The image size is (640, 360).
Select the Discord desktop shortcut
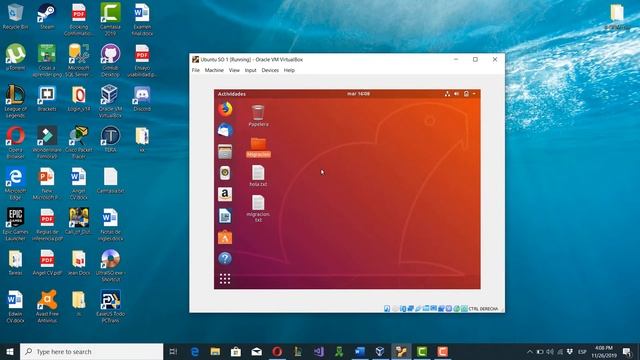[142, 98]
